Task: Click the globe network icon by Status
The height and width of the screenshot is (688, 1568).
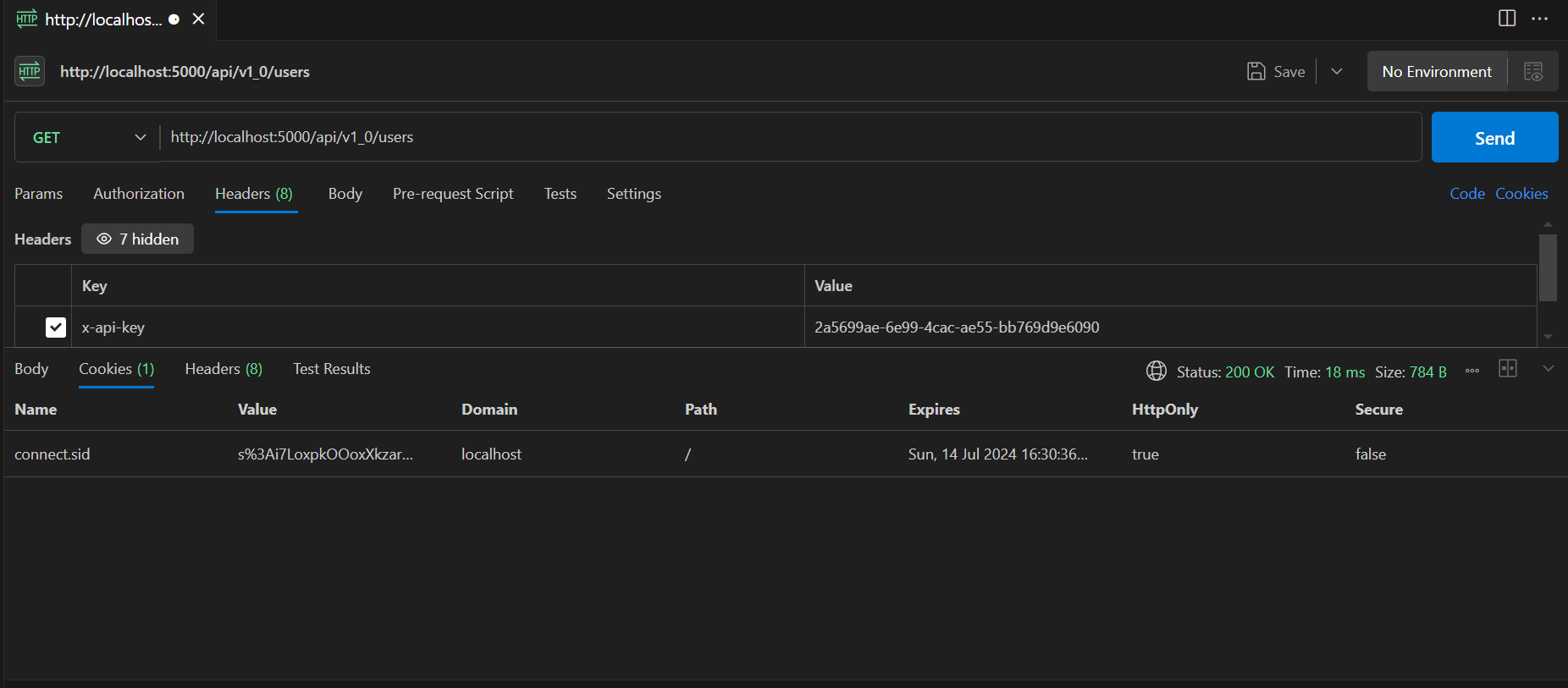Action: (1157, 371)
